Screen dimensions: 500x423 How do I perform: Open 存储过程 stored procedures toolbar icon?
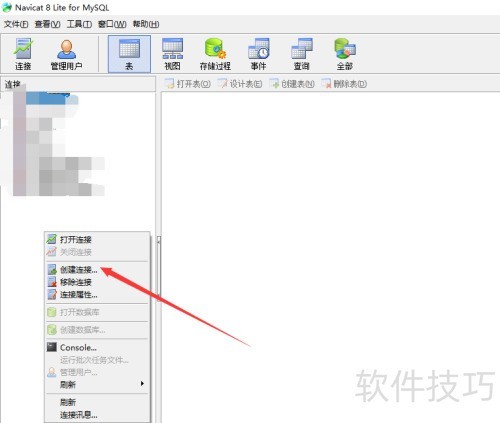tap(215, 54)
